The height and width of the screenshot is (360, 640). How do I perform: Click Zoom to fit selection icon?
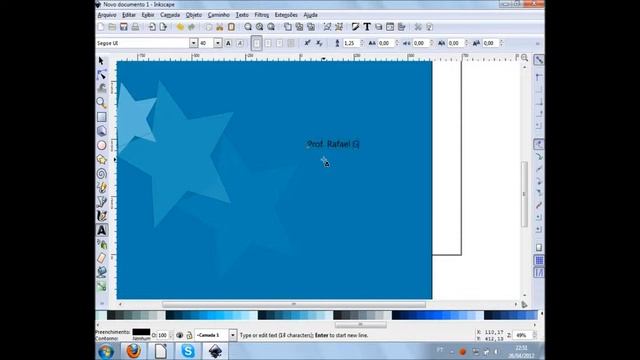[x=248, y=27]
